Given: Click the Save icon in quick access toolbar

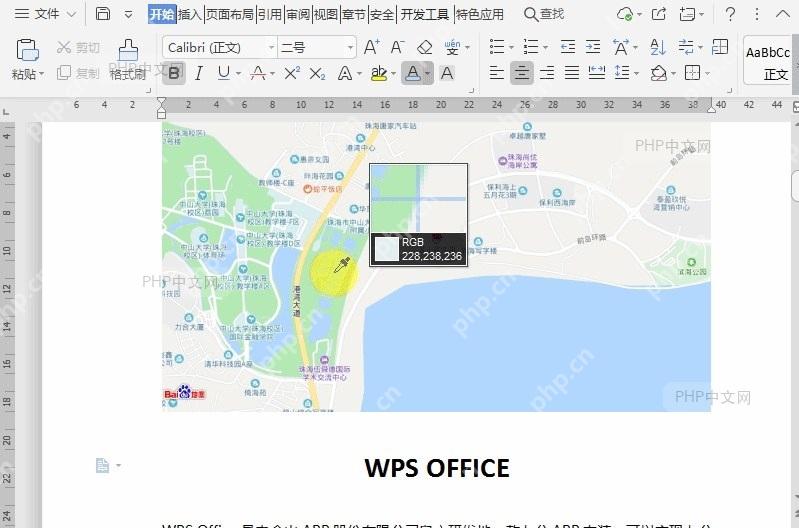Looking at the screenshot, I should click(103, 14).
